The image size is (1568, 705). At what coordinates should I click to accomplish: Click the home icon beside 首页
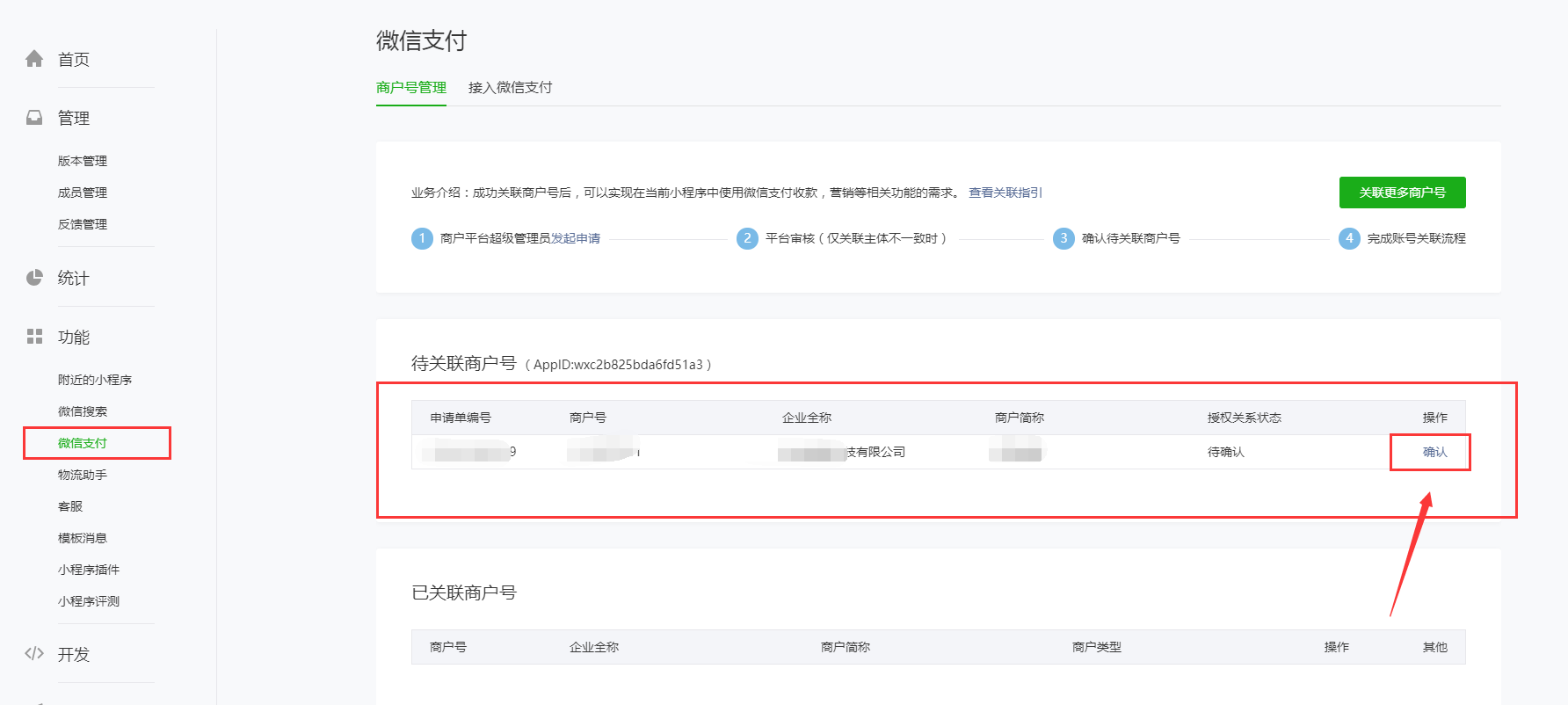(x=34, y=59)
